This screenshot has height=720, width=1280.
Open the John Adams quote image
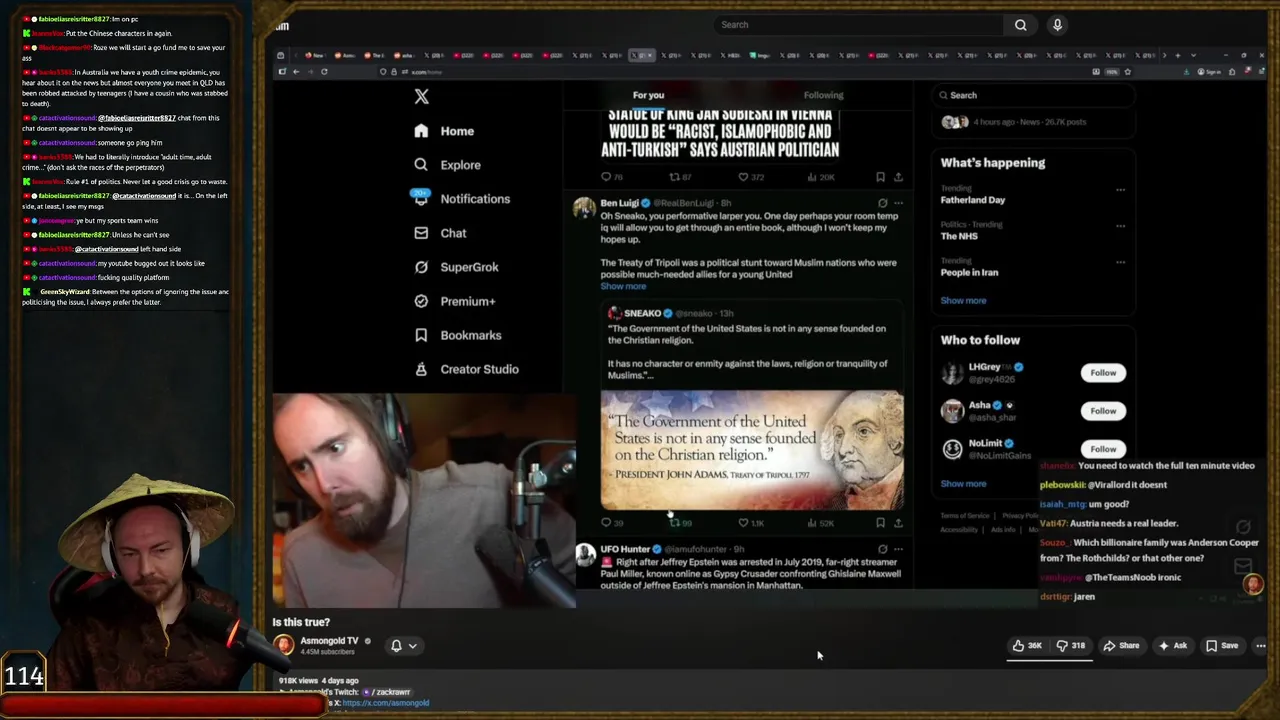click(x=752, y=450)
